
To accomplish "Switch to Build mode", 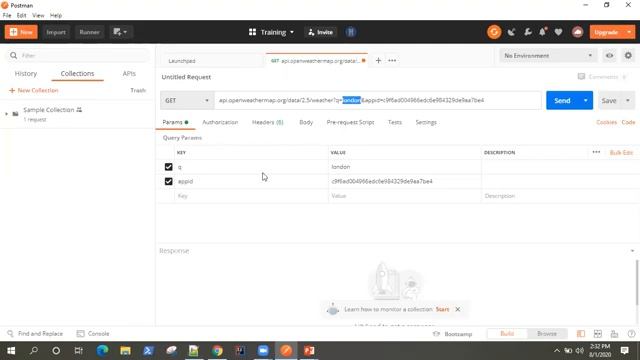I will 507,334.
